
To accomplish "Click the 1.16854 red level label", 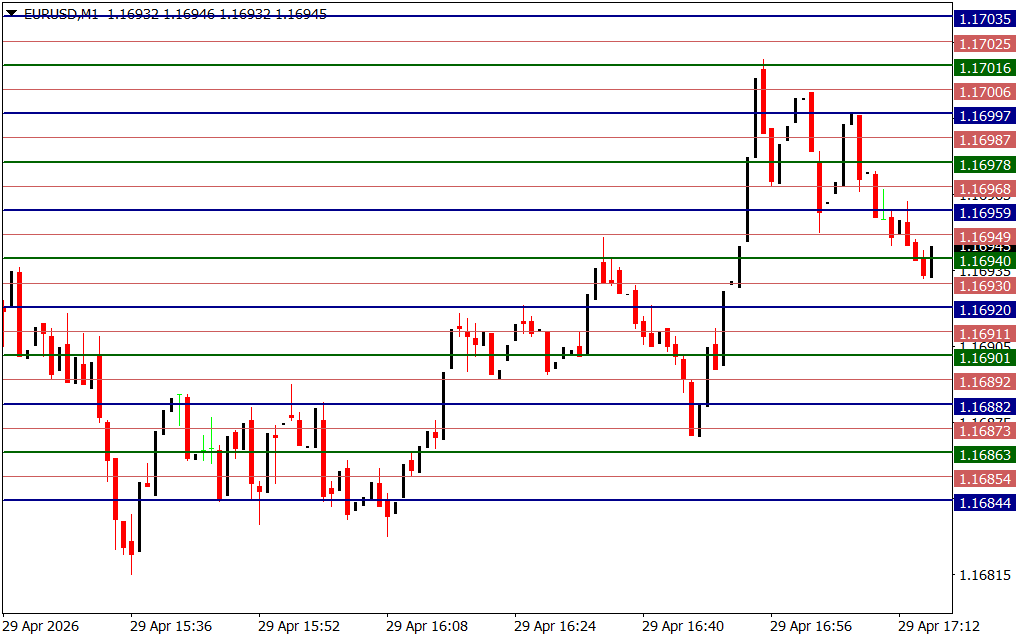I will click(x=985, y=479).
